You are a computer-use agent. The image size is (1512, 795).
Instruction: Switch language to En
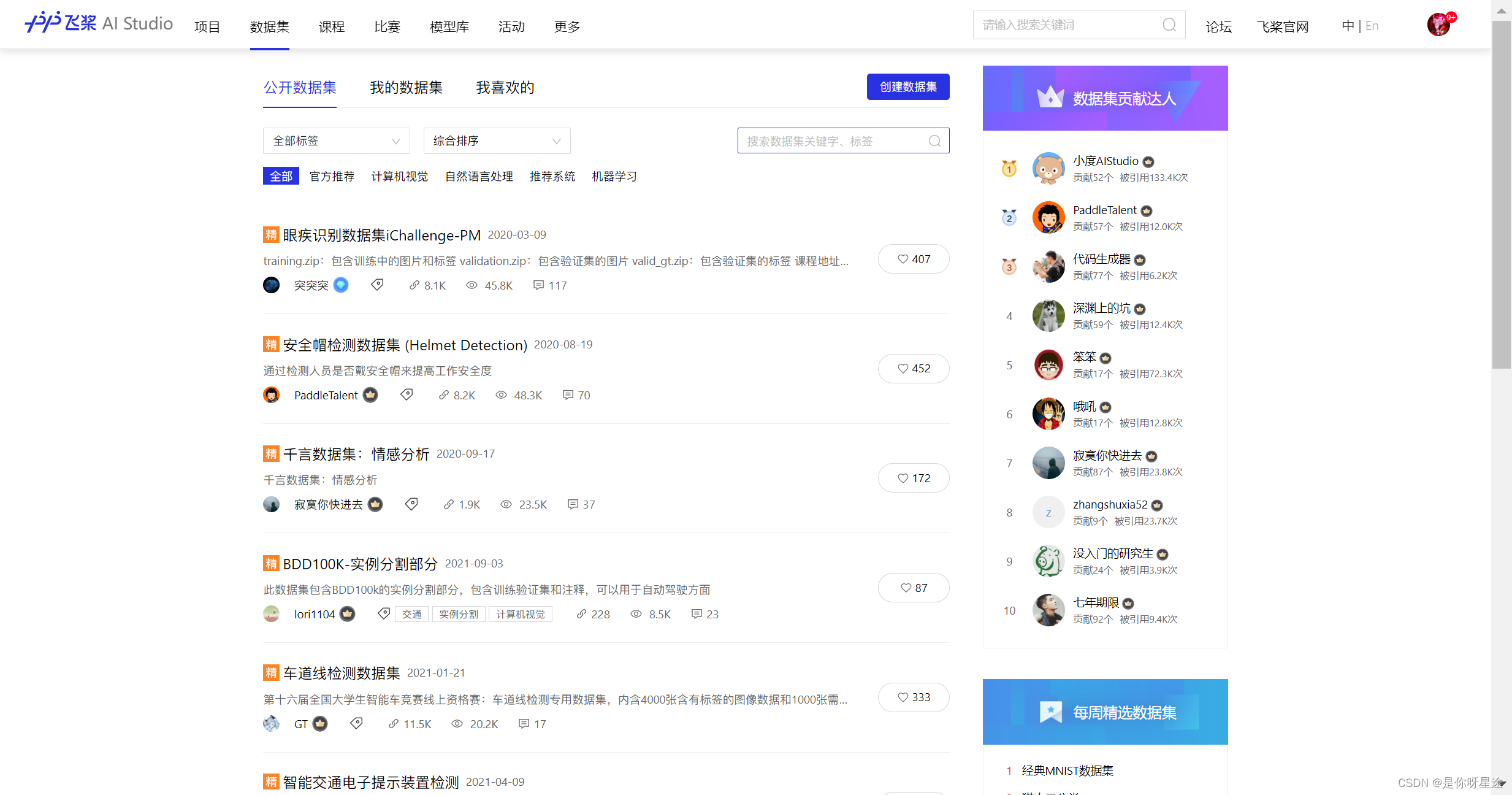tap(1372, 26)
